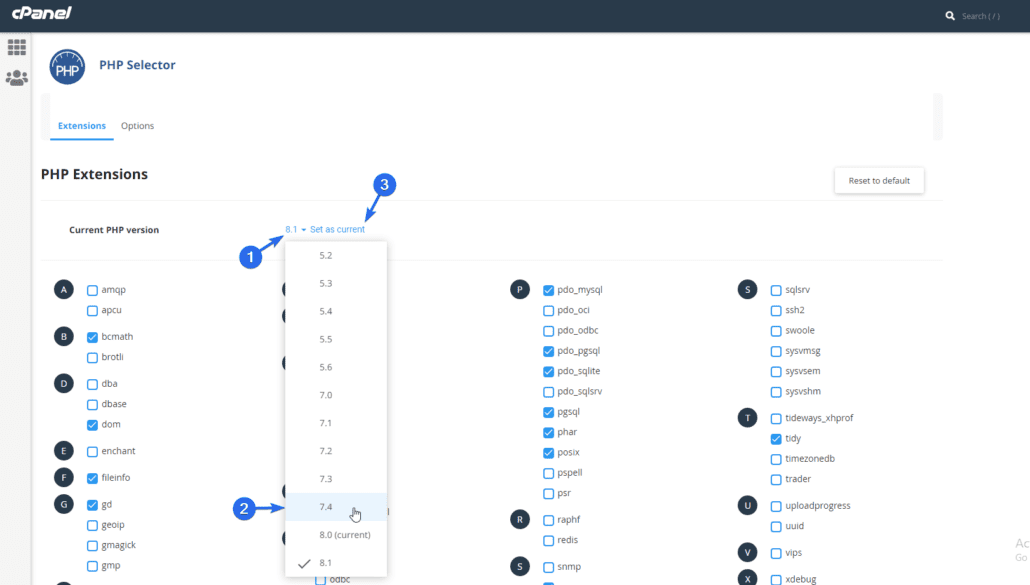Click the S letter badge beside snmp
1030x585 pixels.
(520, 567)
